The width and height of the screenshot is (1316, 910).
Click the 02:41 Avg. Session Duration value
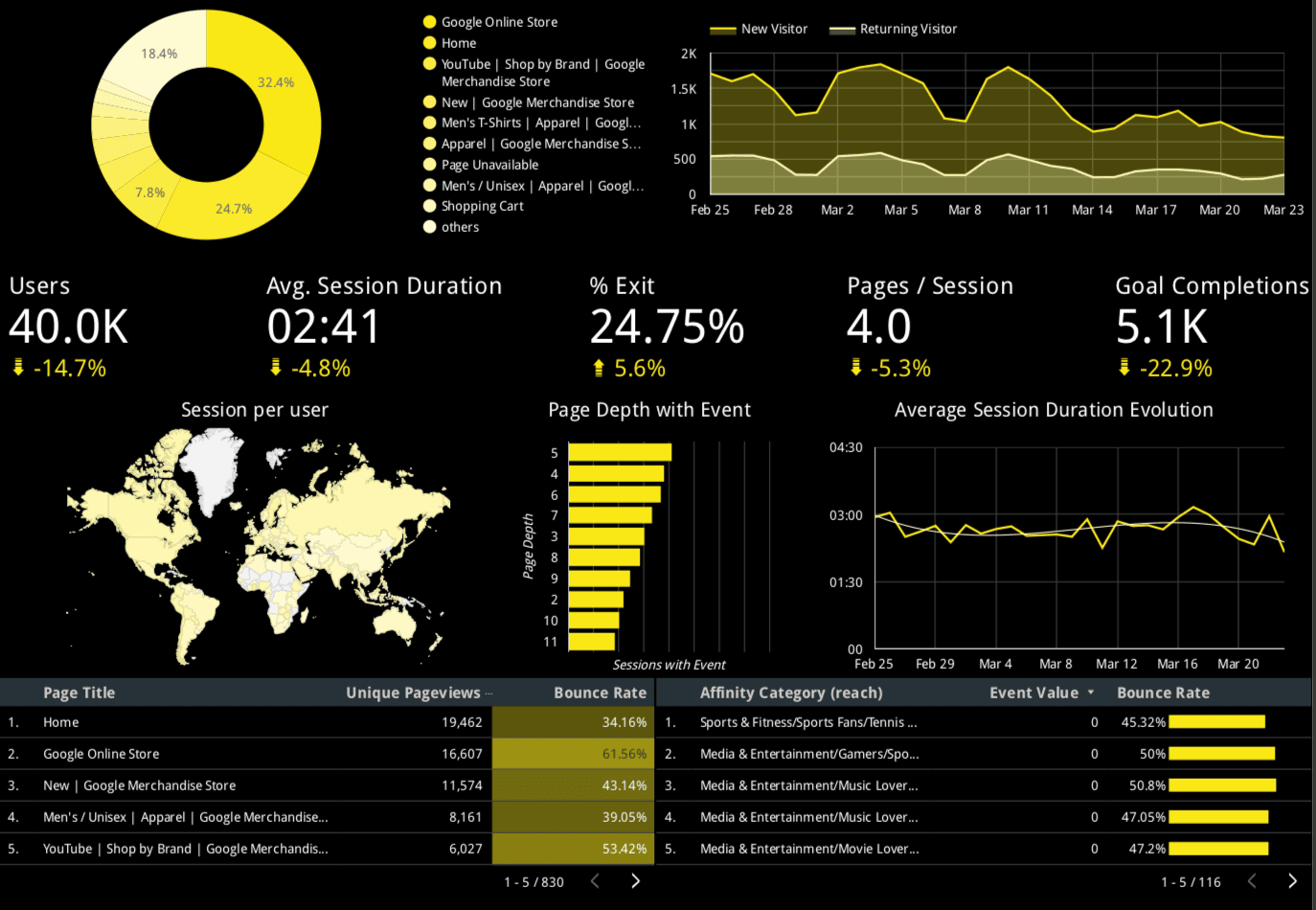click(x=324, y=327)
